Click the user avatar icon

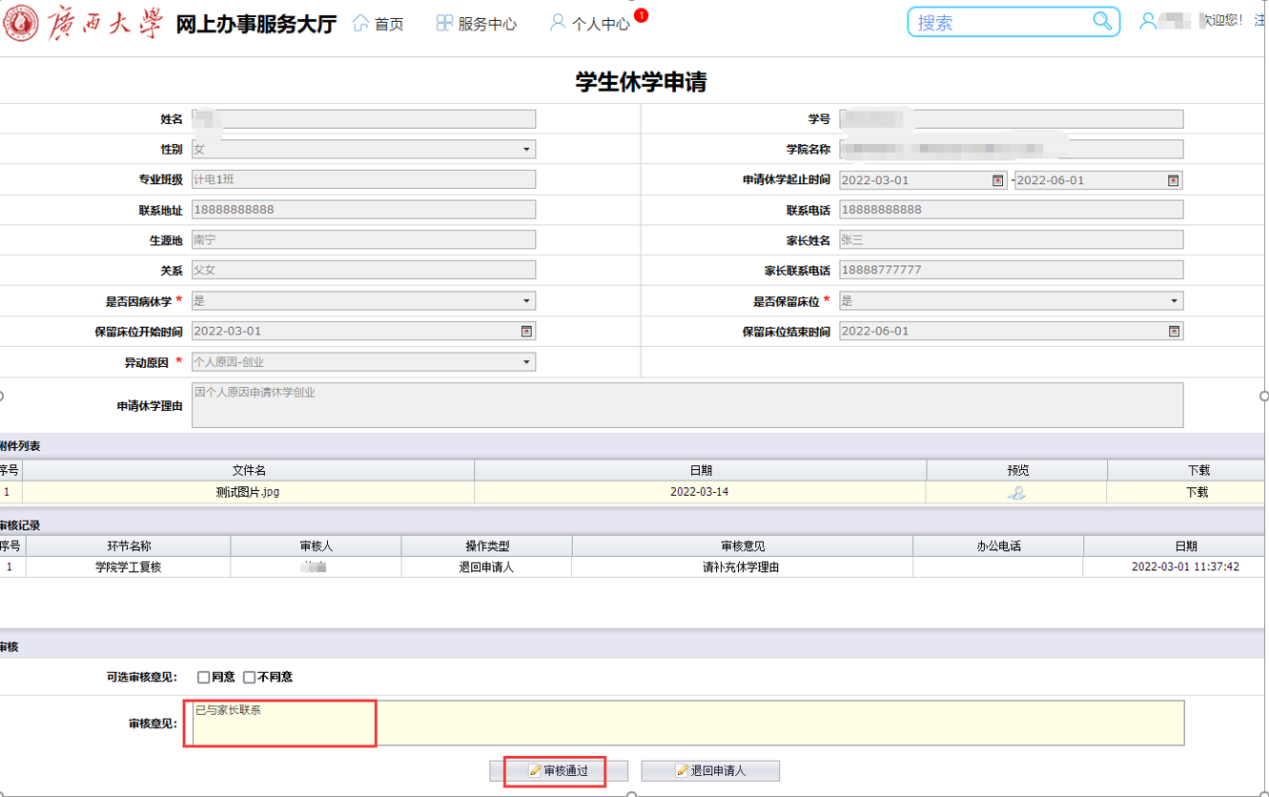[x=1148, y=21]
